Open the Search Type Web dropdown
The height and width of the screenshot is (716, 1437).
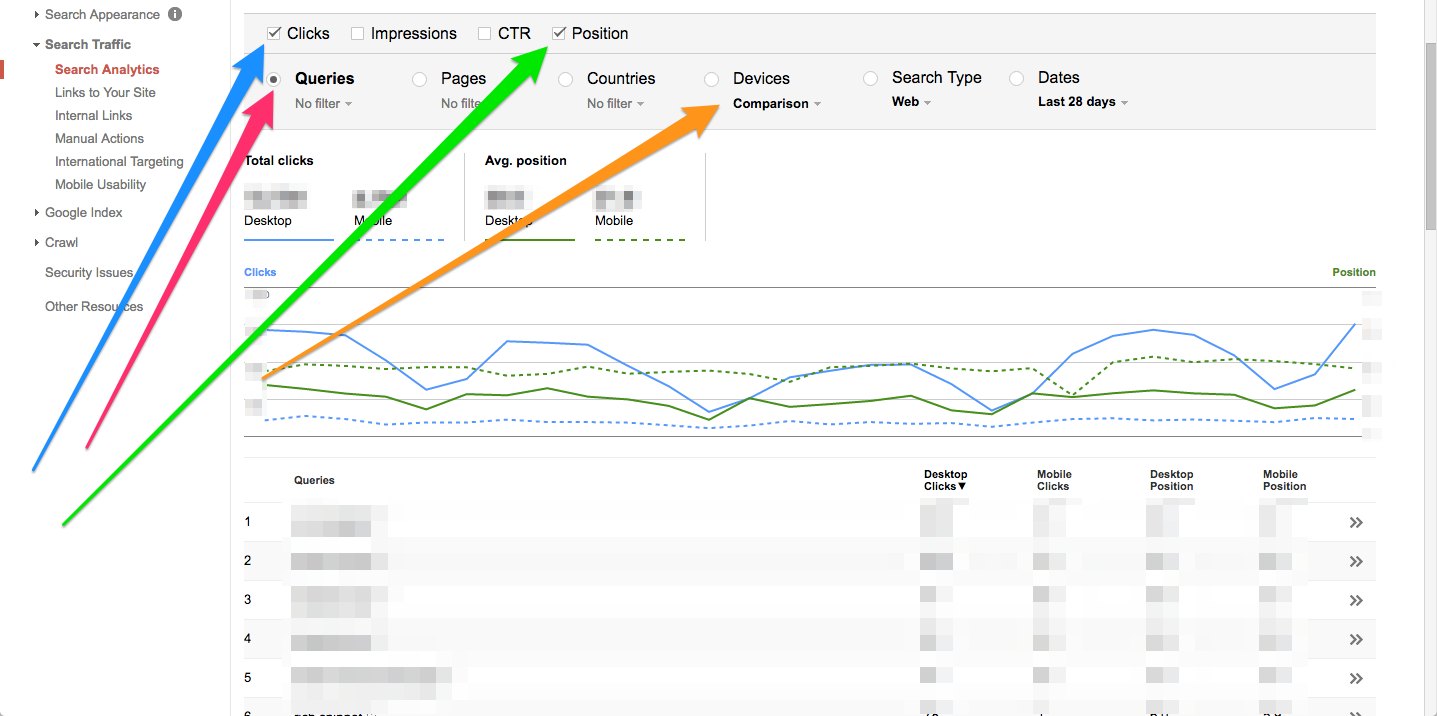(x=911, y=102)
